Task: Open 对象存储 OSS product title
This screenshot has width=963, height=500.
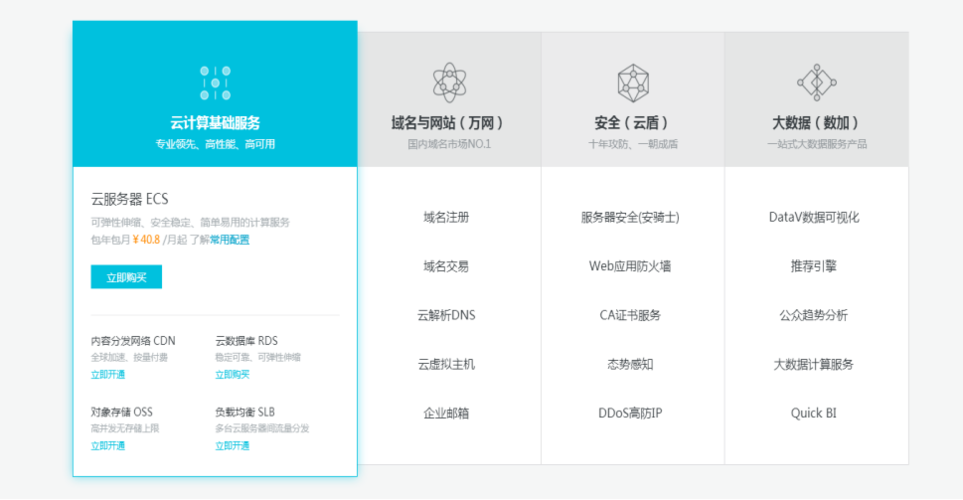Action: pyautogui.click(x=122, y=412)
